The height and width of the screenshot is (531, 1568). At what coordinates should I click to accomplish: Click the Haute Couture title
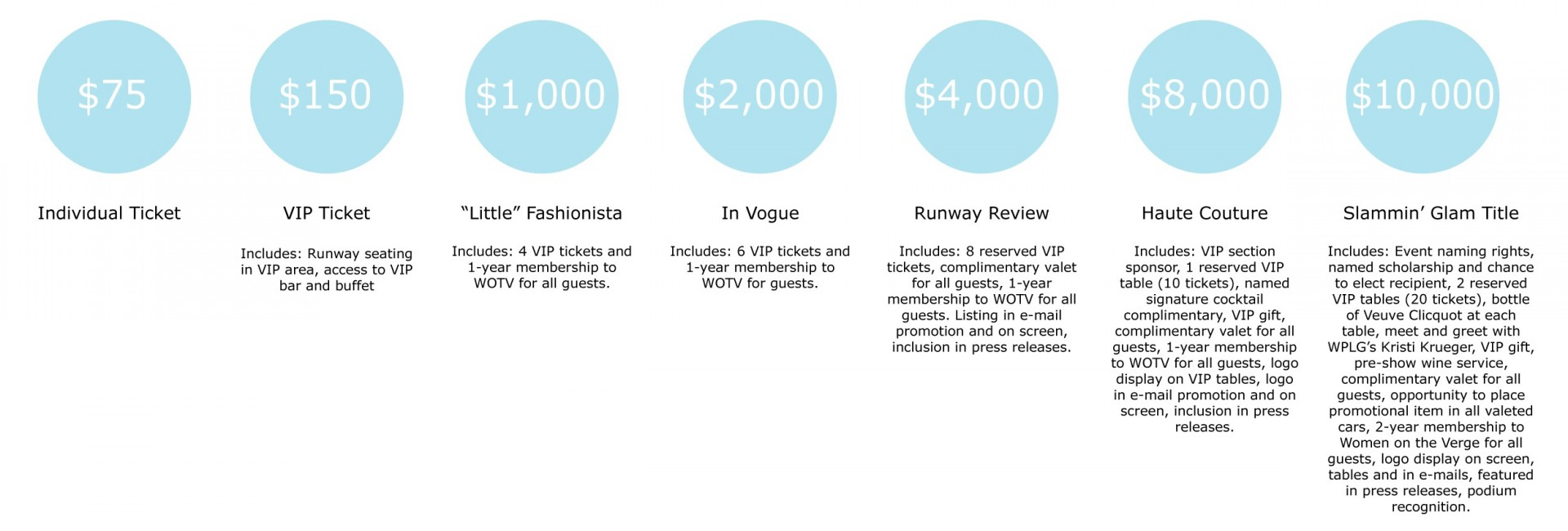[1205, 213]
